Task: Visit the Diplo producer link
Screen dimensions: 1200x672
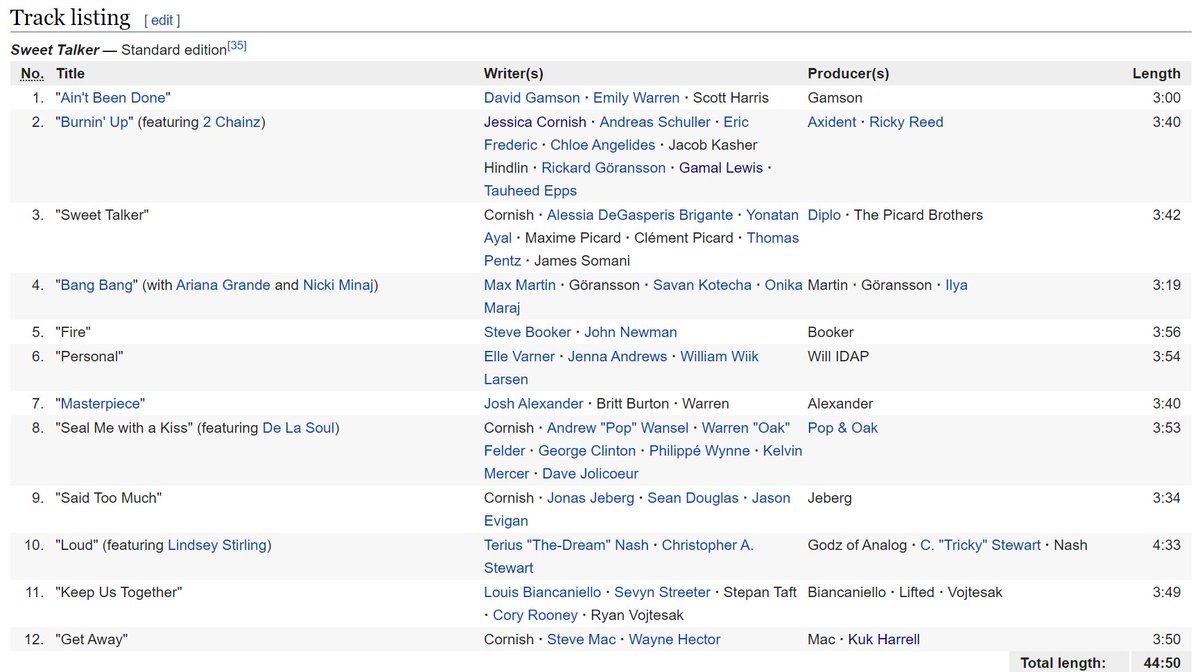Action: pos(824,215)
